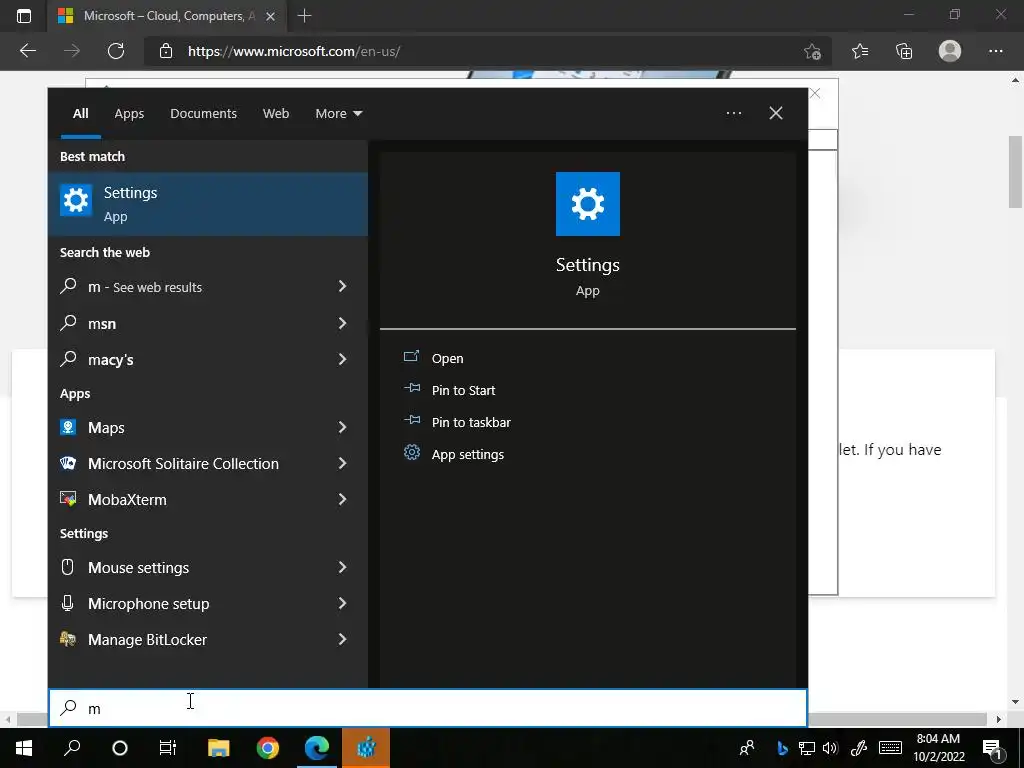
Task: Open notification center icon
Action: (x=993, y=748)
